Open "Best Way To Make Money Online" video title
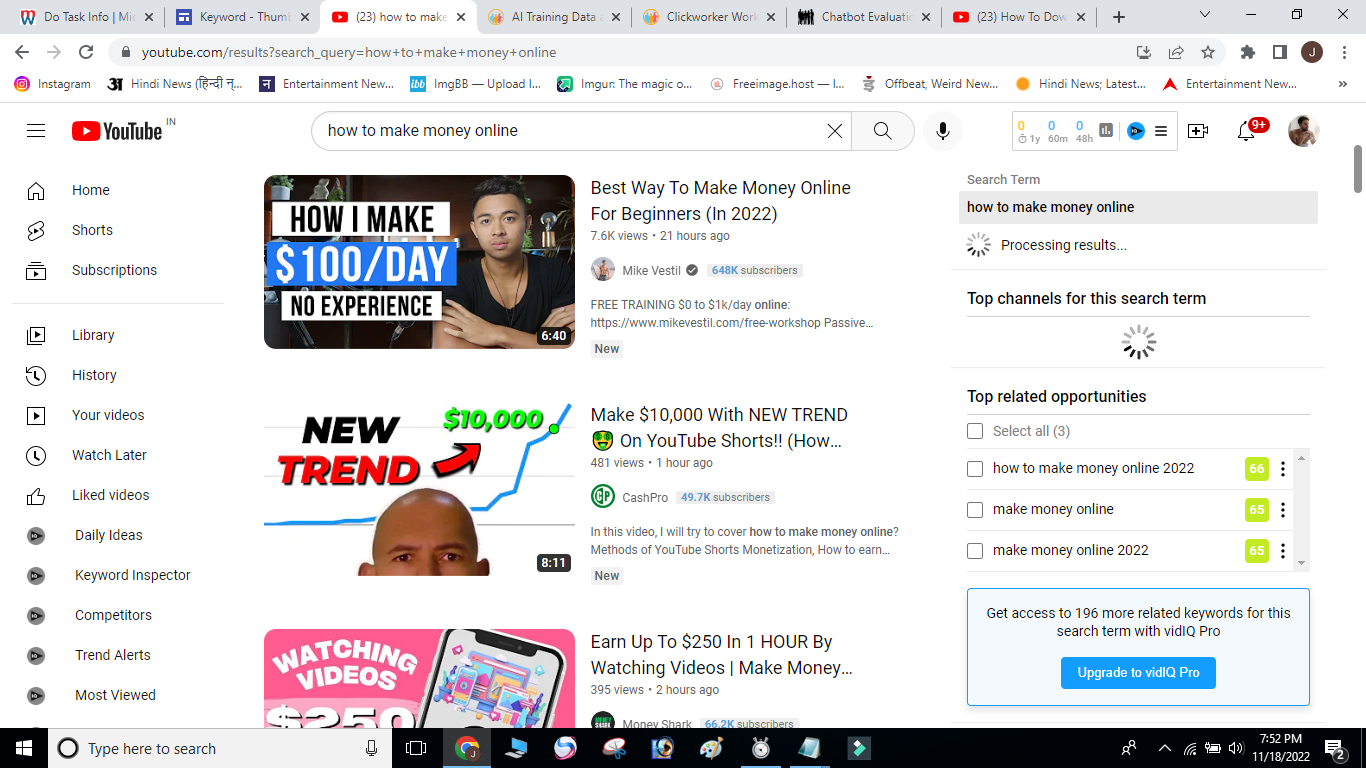The height and width of the screenshot is (768, 1366). pos(721,200)
